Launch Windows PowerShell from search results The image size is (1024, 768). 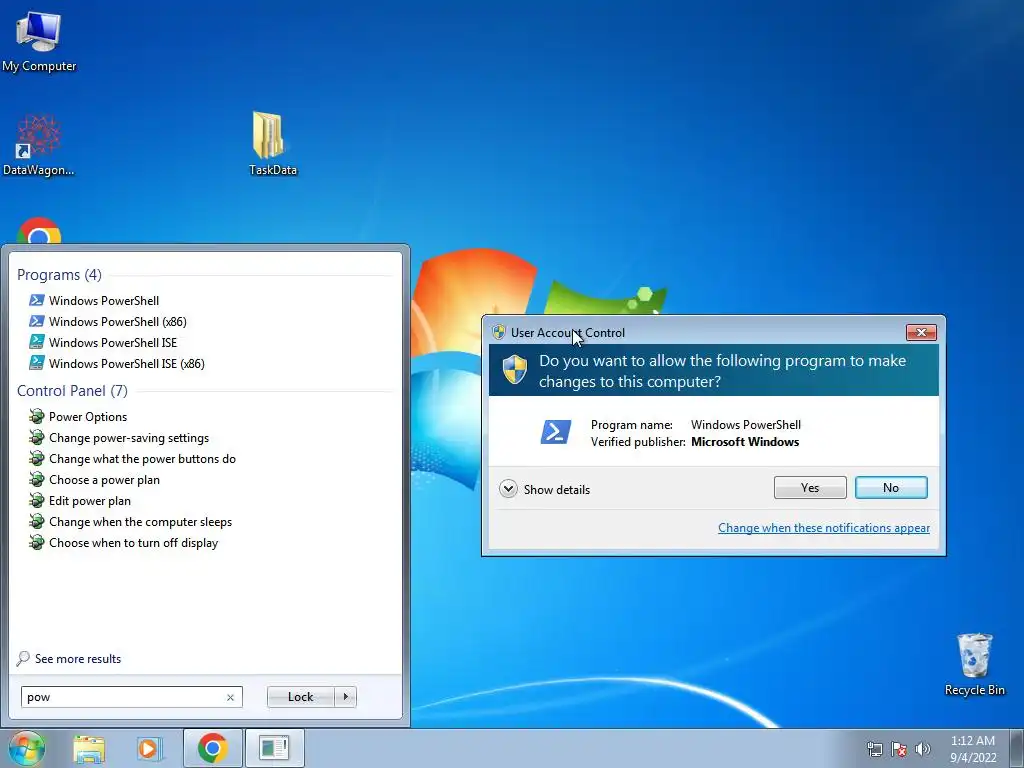pyautogui.click(x=104, y=301)
